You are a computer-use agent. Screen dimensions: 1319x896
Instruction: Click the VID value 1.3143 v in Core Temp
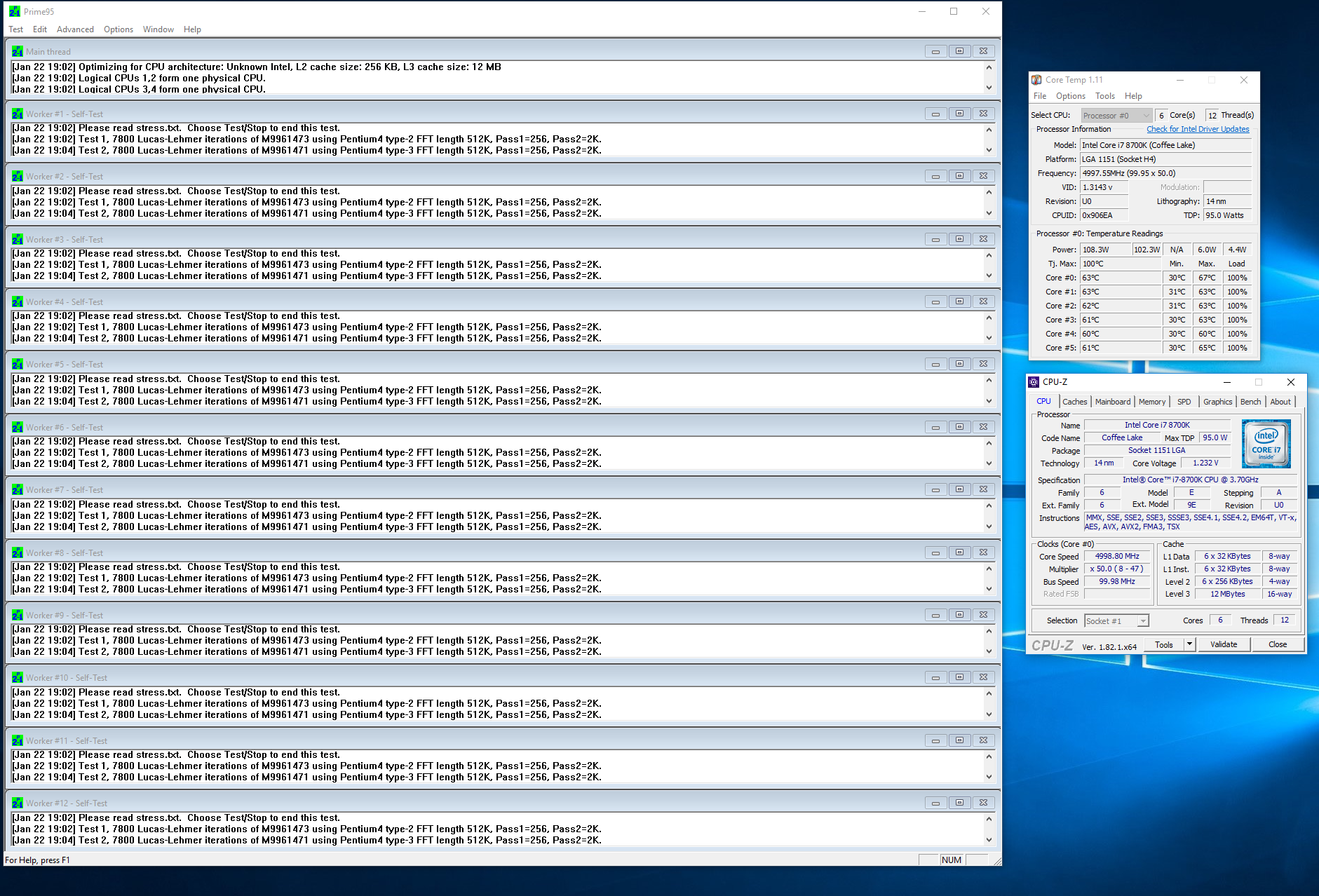click(x=1104, y=187)
